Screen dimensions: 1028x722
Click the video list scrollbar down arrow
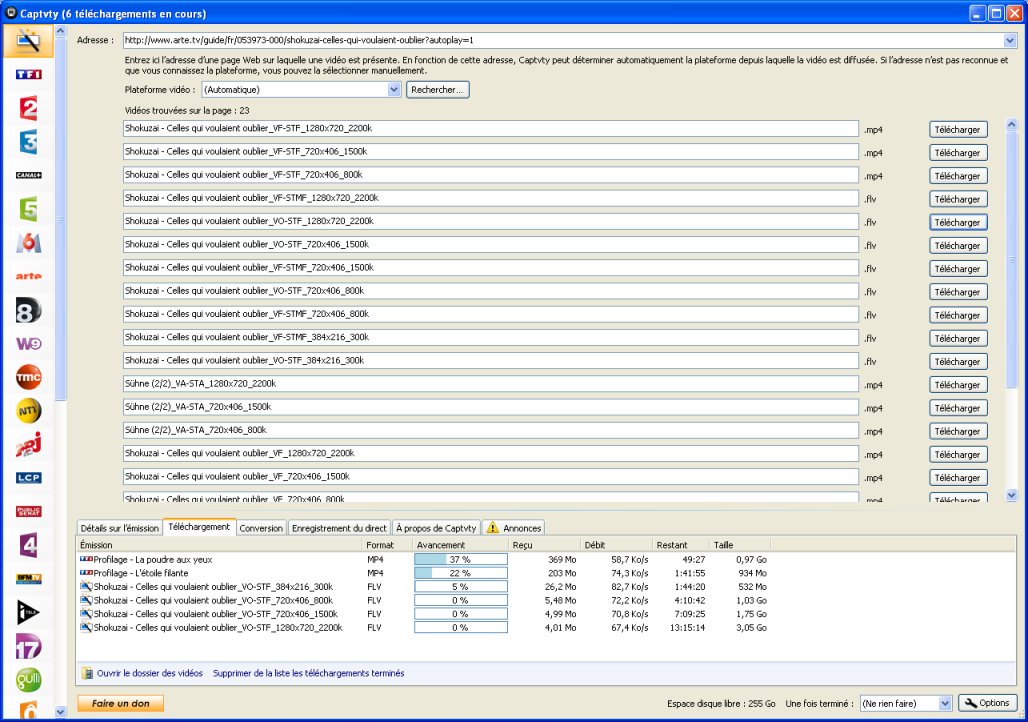tap(1011, 494)
